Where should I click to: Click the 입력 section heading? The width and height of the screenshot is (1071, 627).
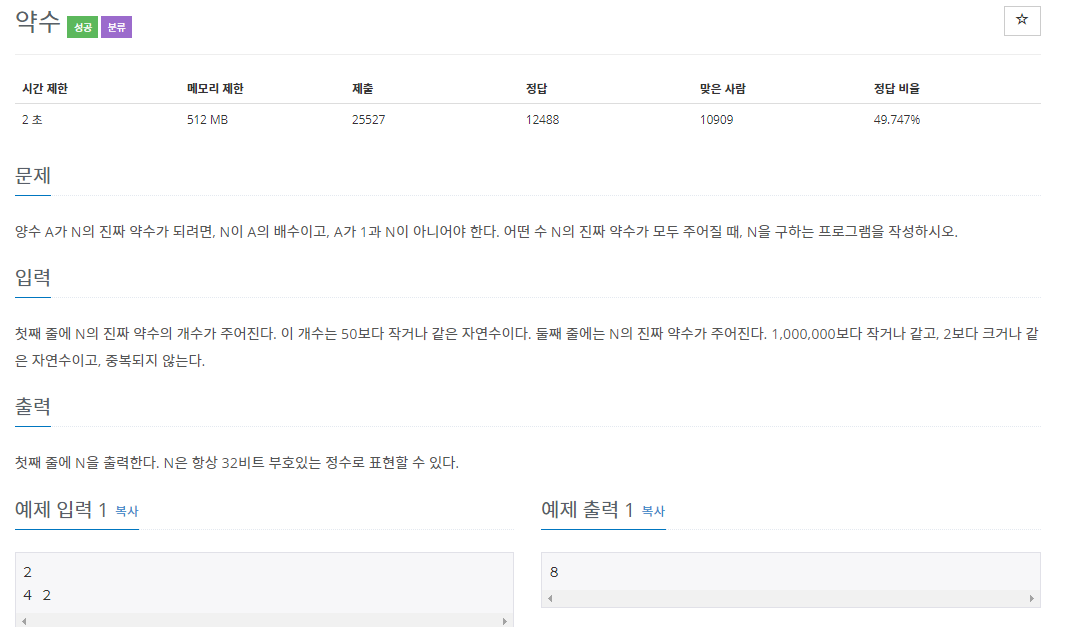(33, 277)
